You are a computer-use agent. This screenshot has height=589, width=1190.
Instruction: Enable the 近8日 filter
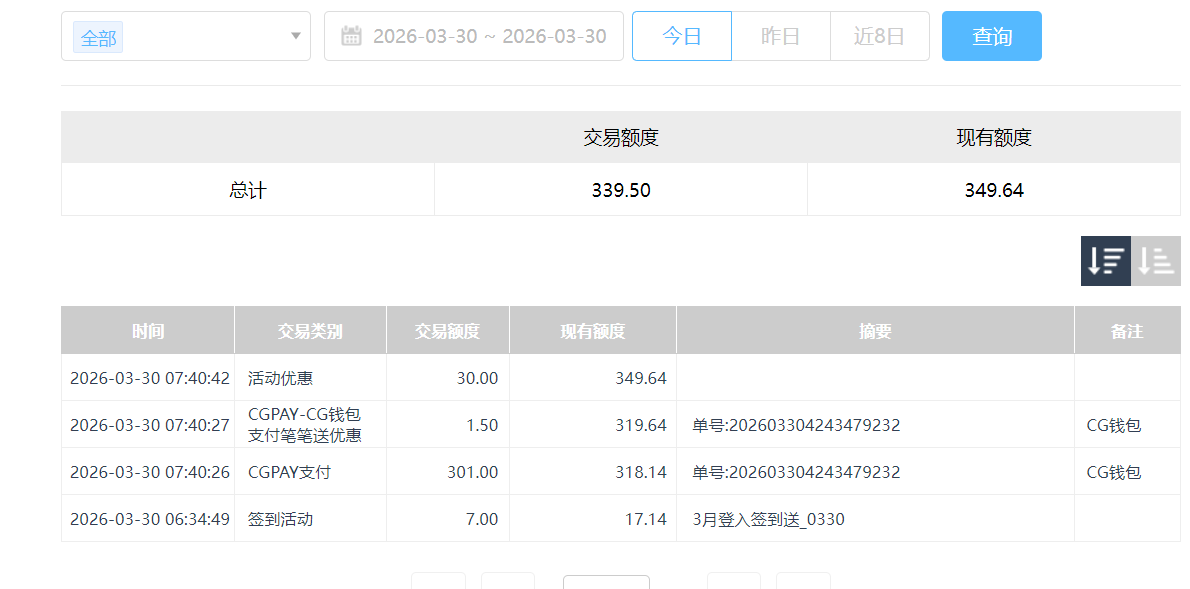pos(879,35)
